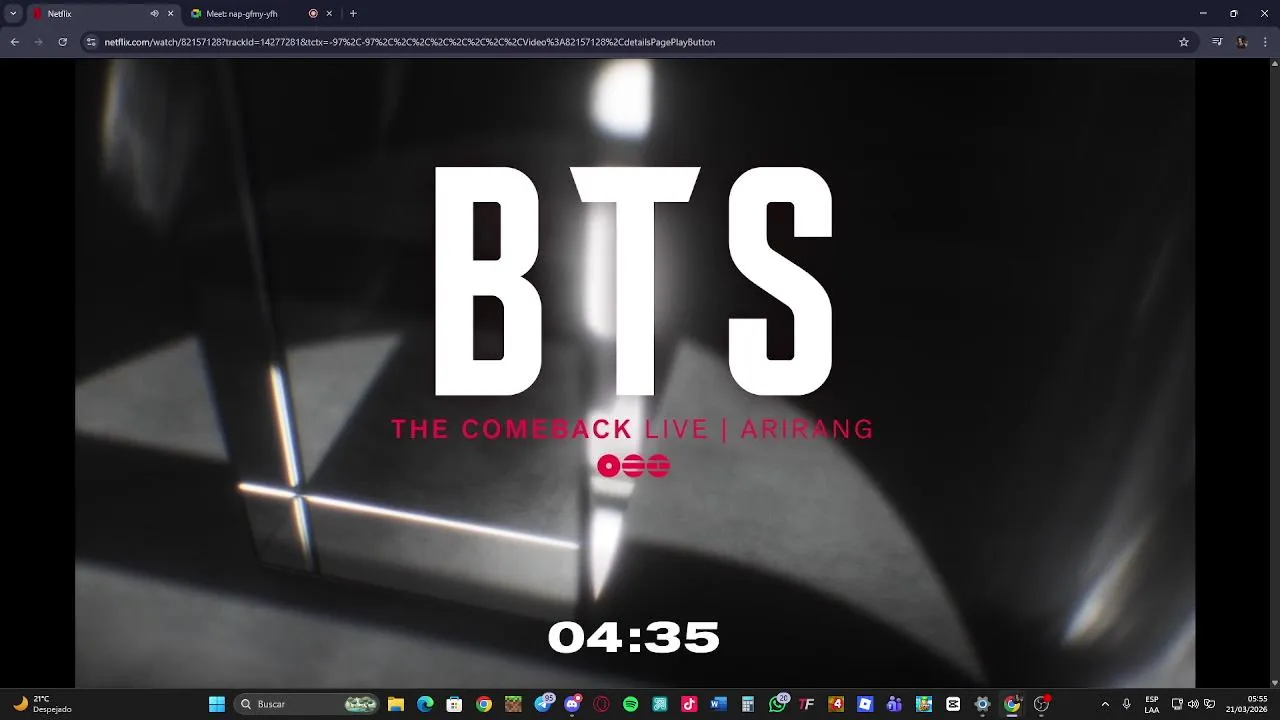Open WhatsApp with 20 unread badge

tap(778, 704)
